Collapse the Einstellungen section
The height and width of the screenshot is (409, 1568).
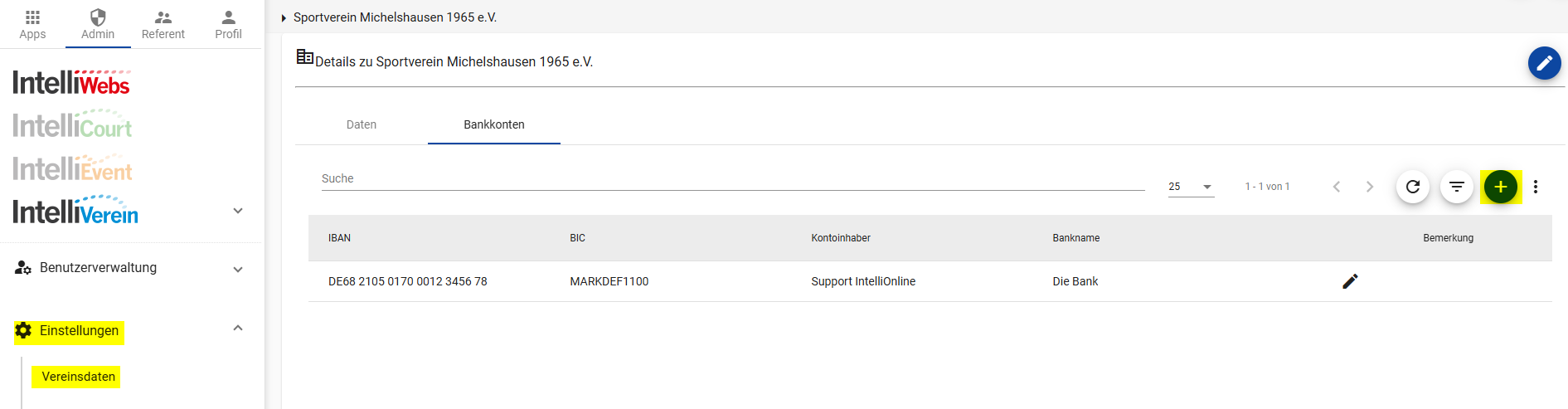[x=238, y=329]
